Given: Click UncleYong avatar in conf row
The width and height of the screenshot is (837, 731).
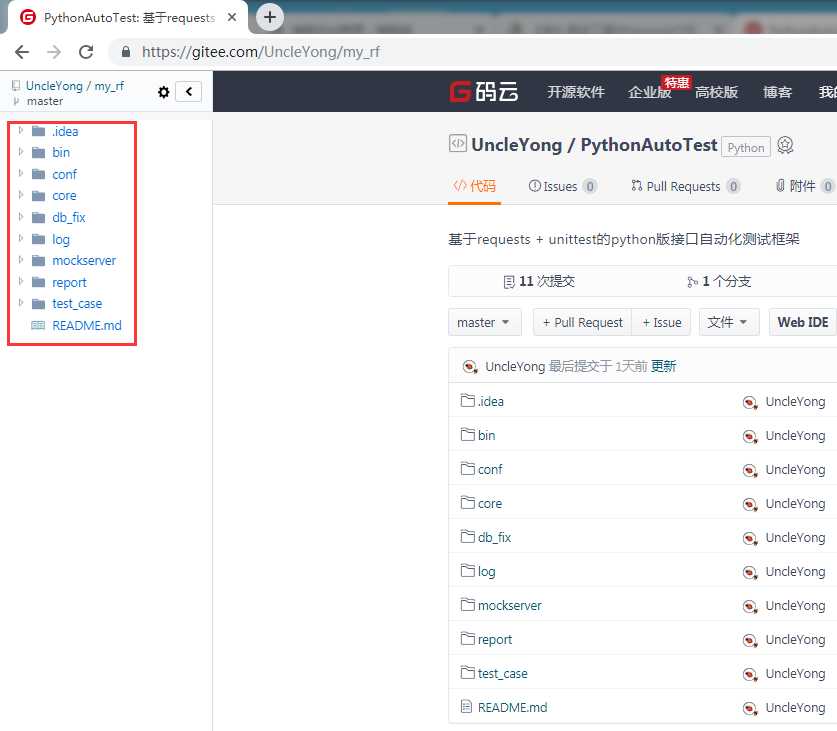Looking at the screenshot, I should pos(750,470).
